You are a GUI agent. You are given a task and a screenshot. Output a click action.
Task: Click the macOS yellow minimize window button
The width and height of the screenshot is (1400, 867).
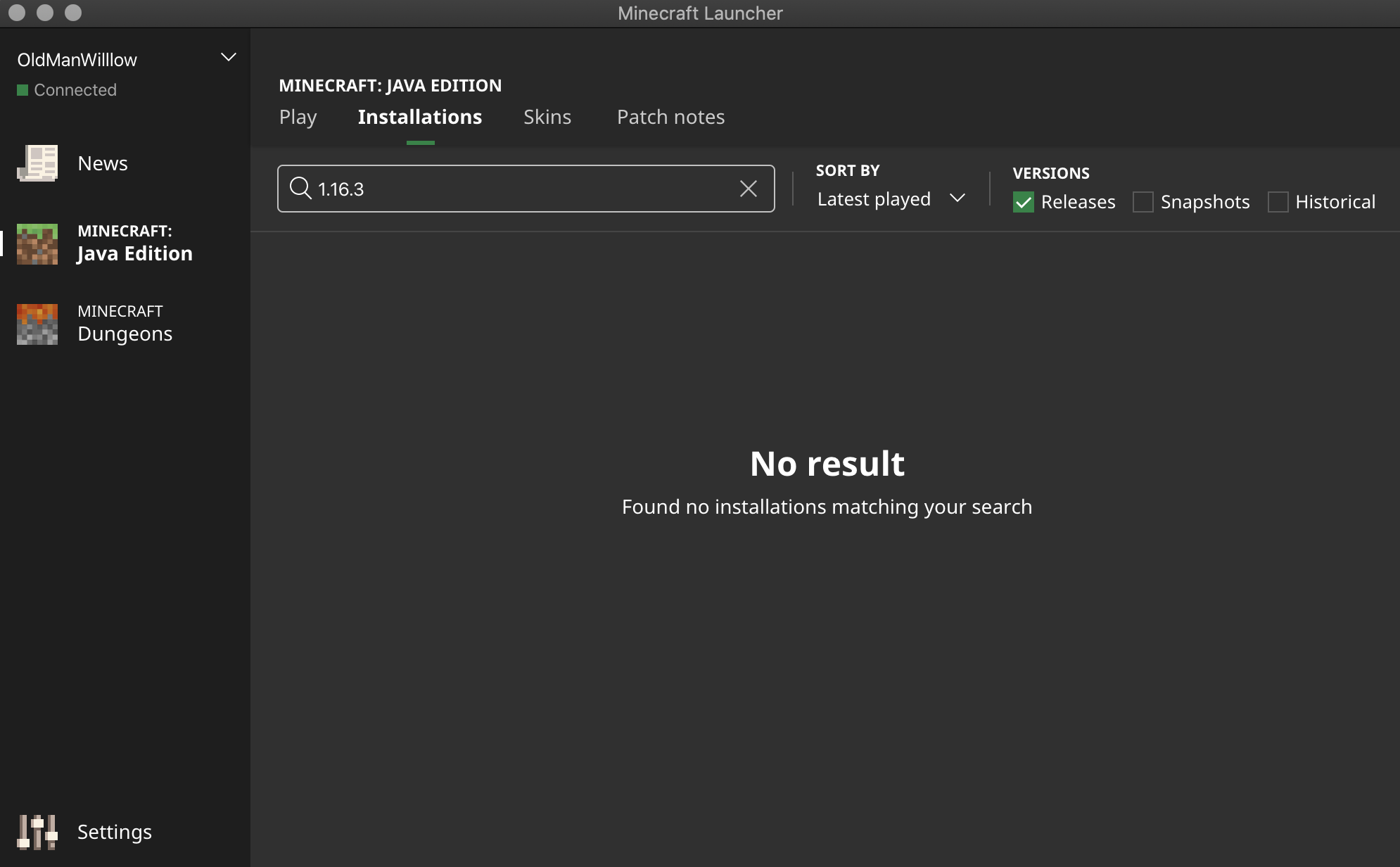(x=45, y=13)
